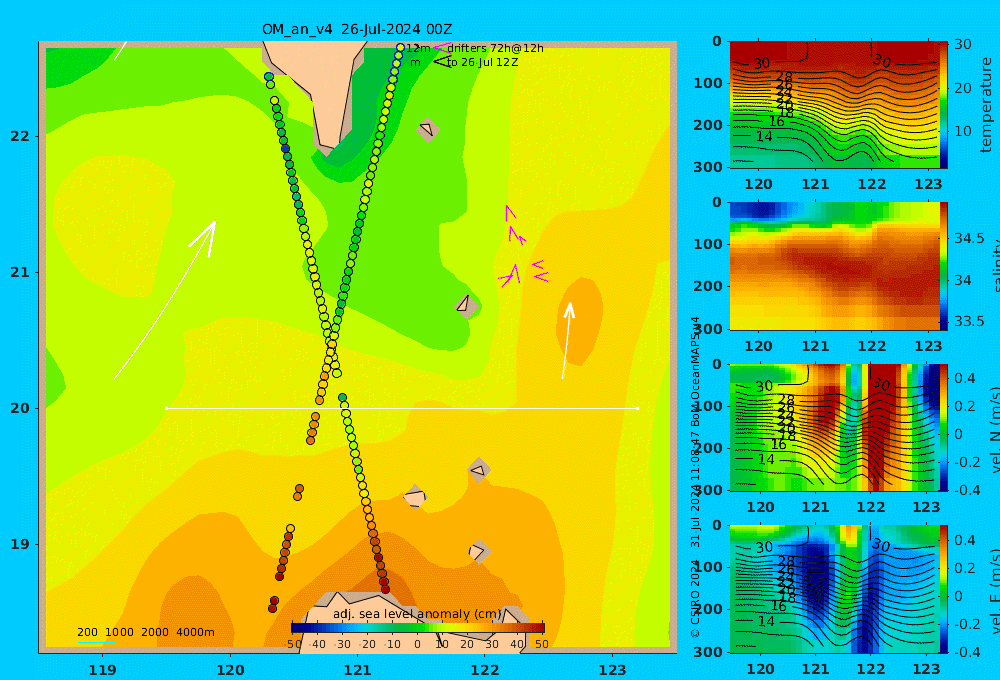The image size is (1000, 680).
Task: Click the vel. E color scale bar
Action: [943, 589]
